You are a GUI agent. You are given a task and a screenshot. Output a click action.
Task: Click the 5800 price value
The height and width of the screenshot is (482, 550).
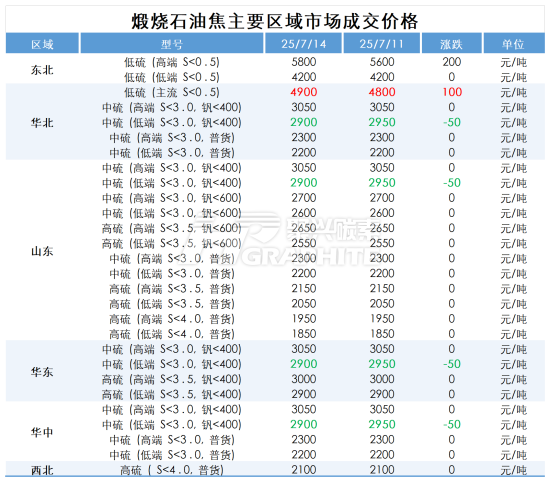click(x=304, y=62)
